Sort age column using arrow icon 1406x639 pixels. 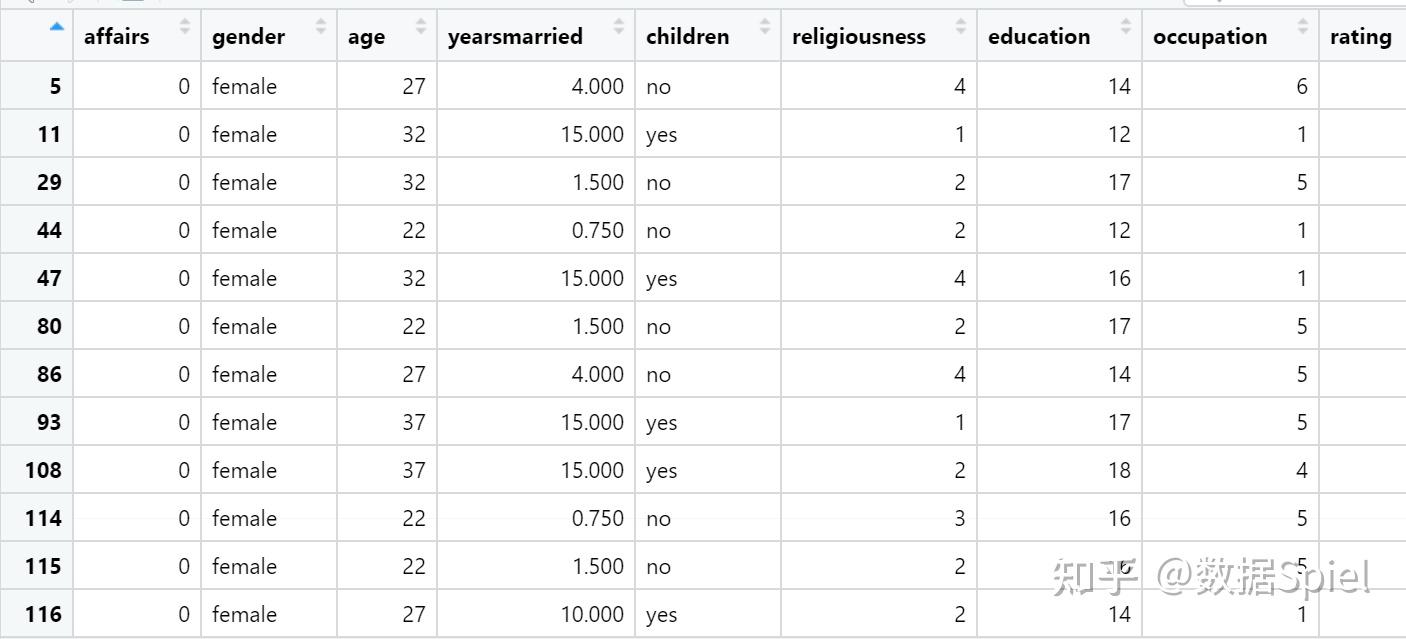[x=421, y=26]
